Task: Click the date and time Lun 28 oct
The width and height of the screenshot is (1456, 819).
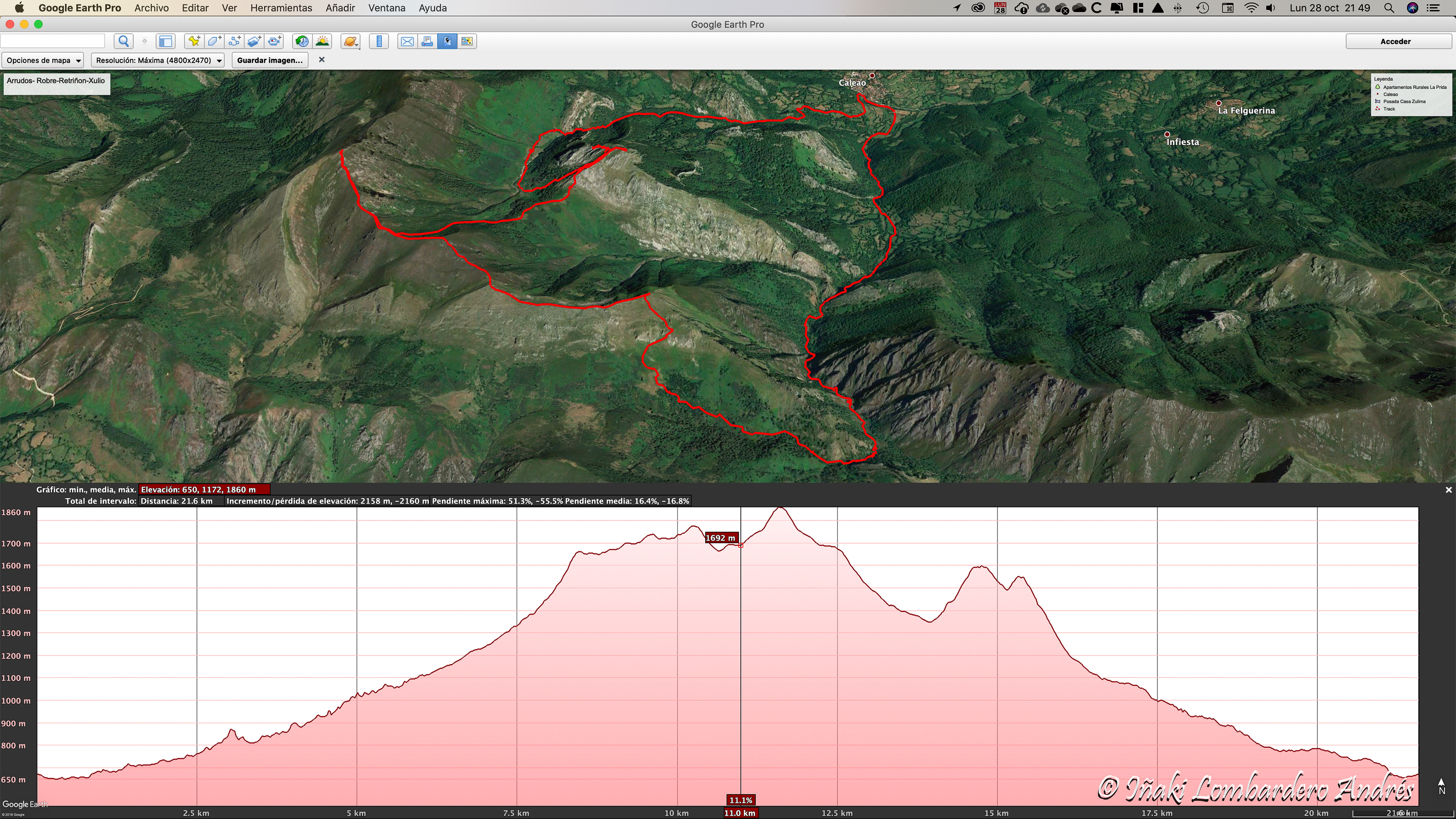Action: [x=1330, y=8]
